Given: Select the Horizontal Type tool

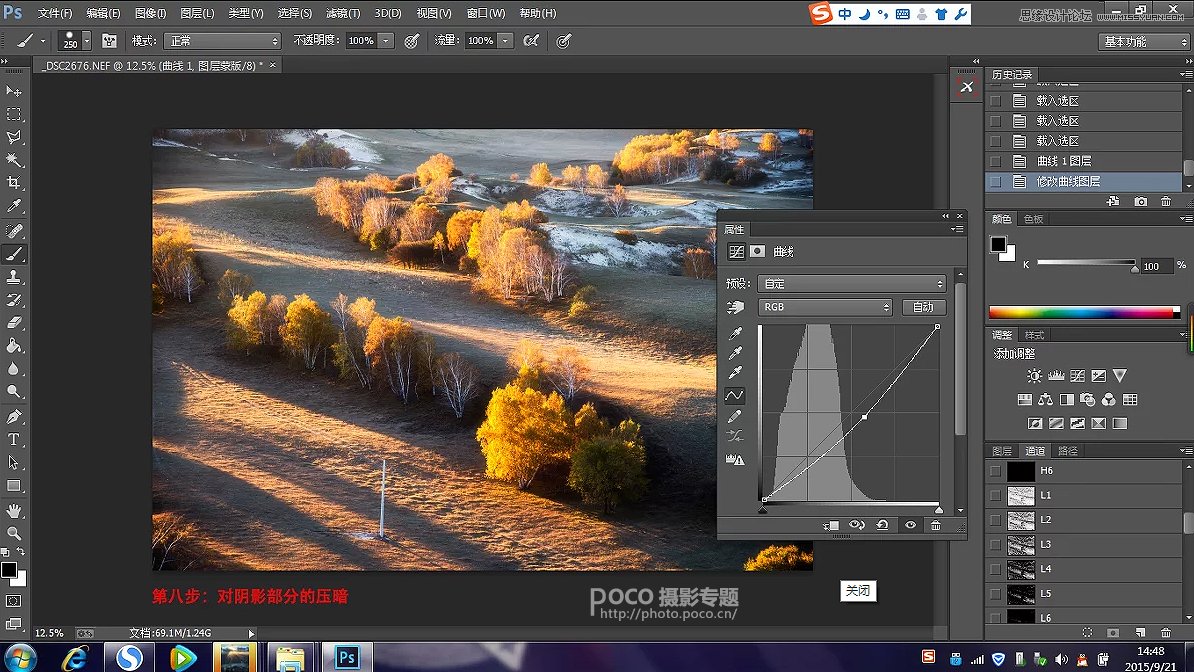Looking at the screenshot, I should point(14,440).
